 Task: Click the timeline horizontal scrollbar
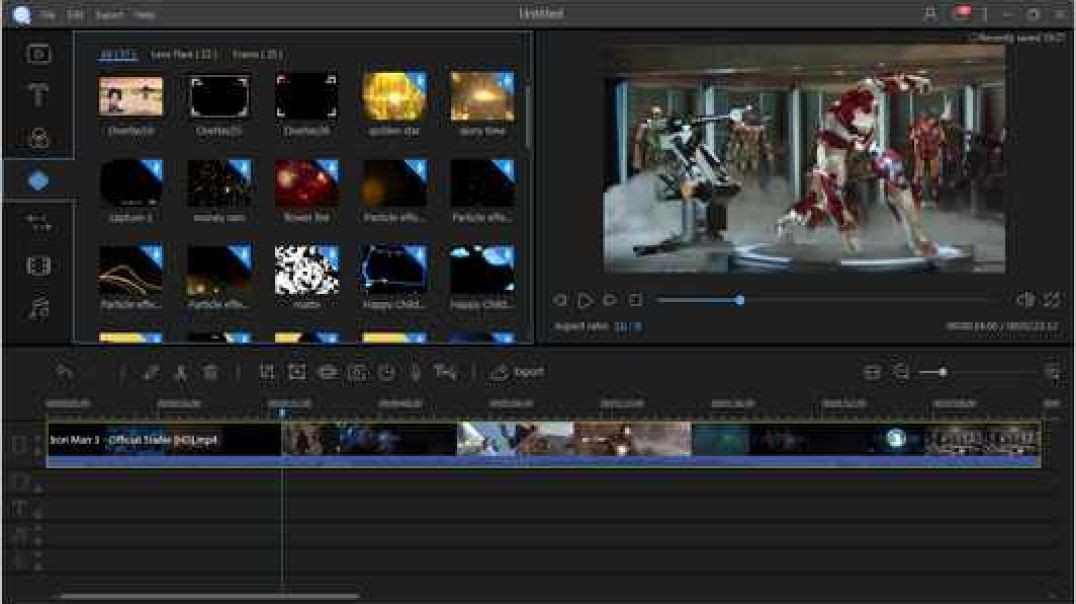(209, 596)
